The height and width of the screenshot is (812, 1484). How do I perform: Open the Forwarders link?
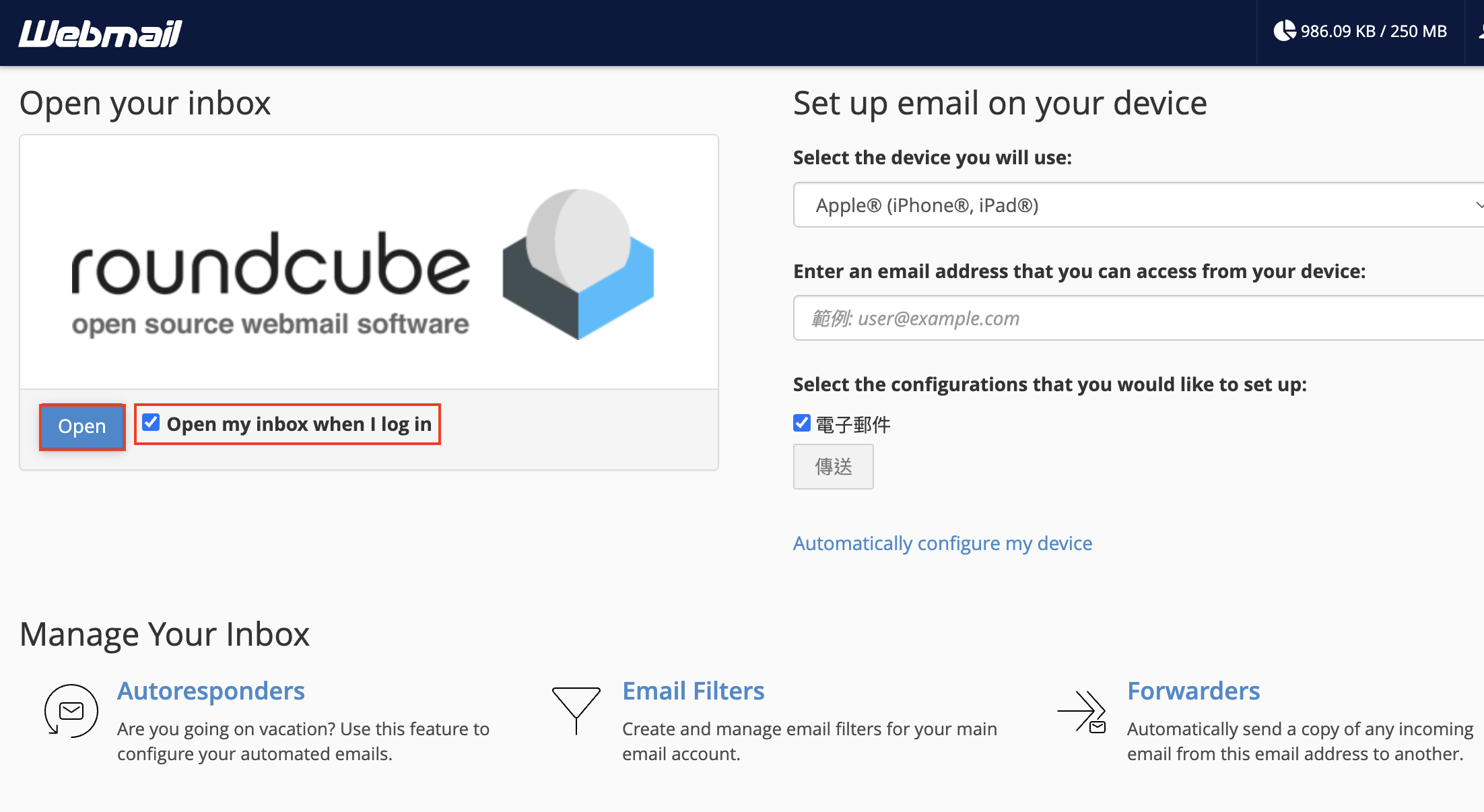(x=1193, y=691)
